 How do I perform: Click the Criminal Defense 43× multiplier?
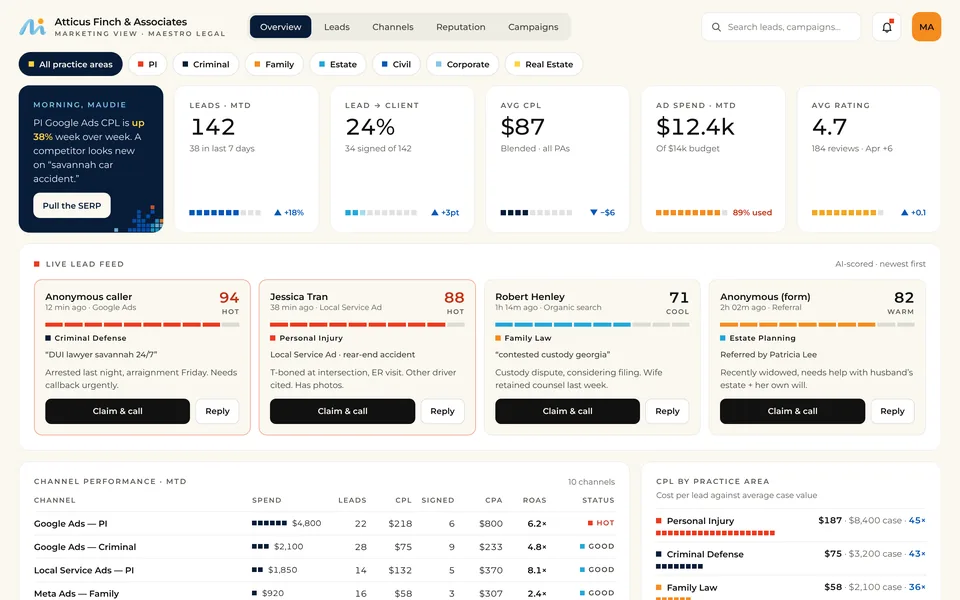(917, 553)
